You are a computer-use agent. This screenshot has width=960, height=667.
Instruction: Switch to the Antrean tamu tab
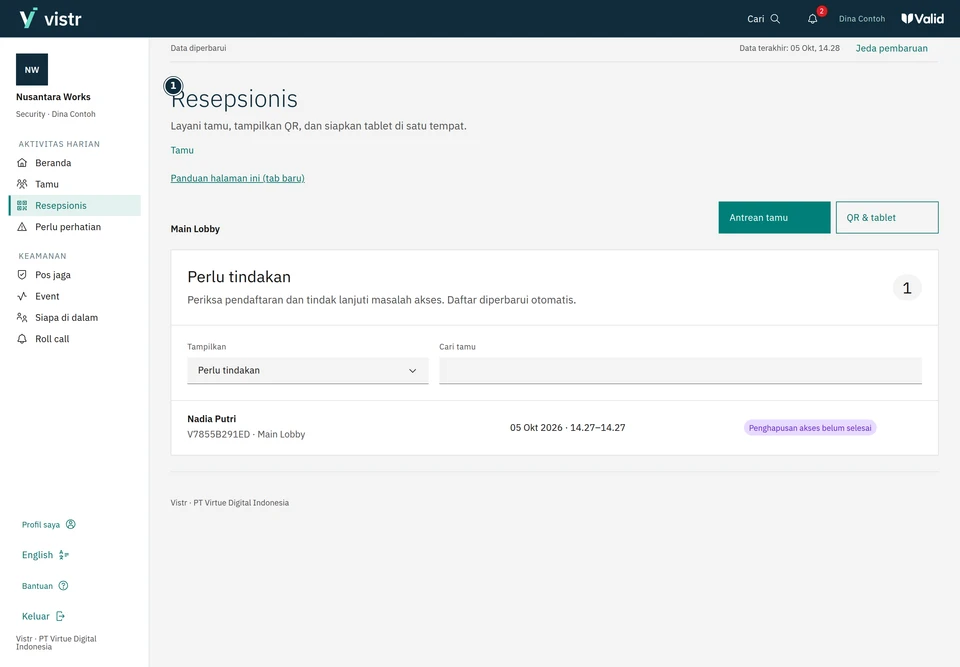[774, 217]
